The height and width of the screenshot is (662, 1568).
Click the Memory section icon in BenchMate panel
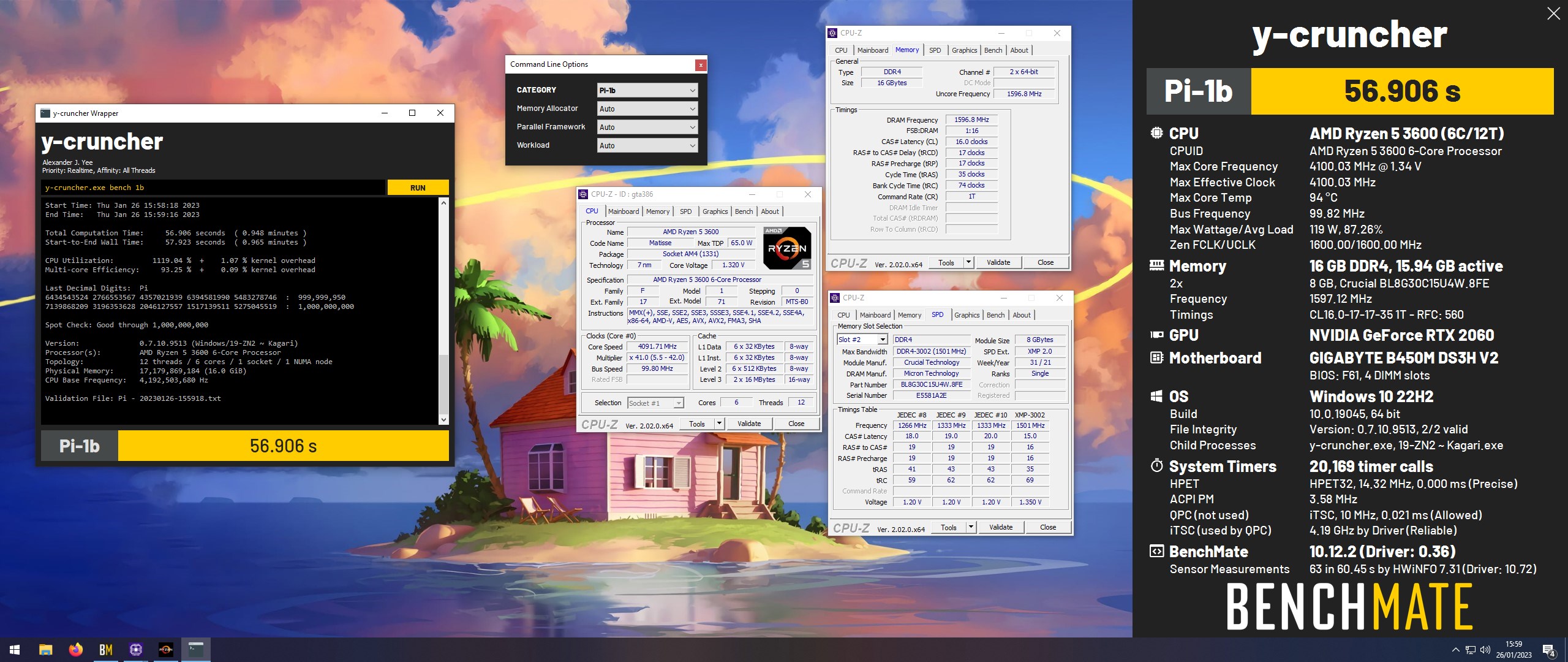pyautogui.click(x=1156, y=265)
